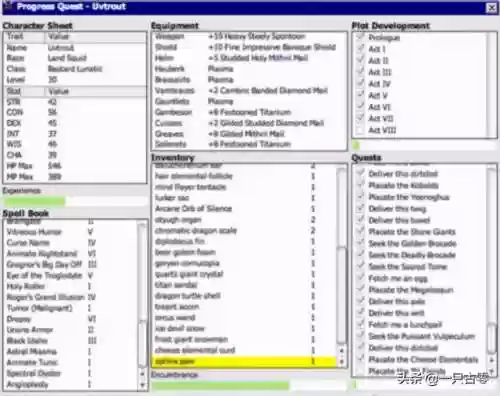The image size is (500, 396).
Task: Select the Weapon equipment row
Action: (248, 36)
